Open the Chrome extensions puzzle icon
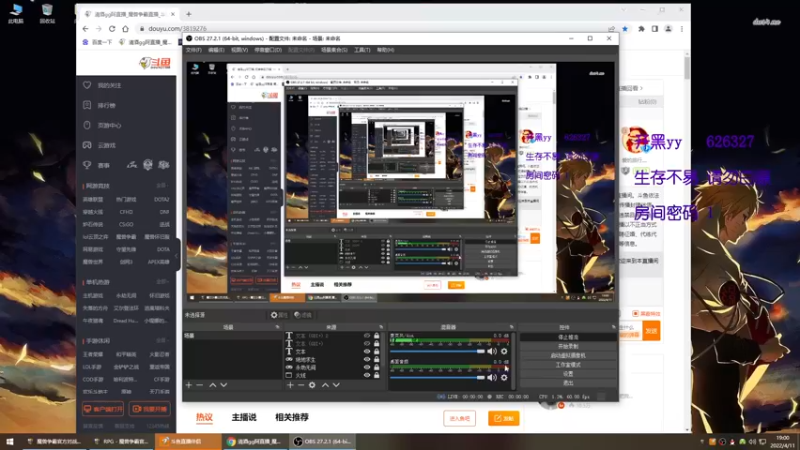The image size is (800, 450). point(641,29)
